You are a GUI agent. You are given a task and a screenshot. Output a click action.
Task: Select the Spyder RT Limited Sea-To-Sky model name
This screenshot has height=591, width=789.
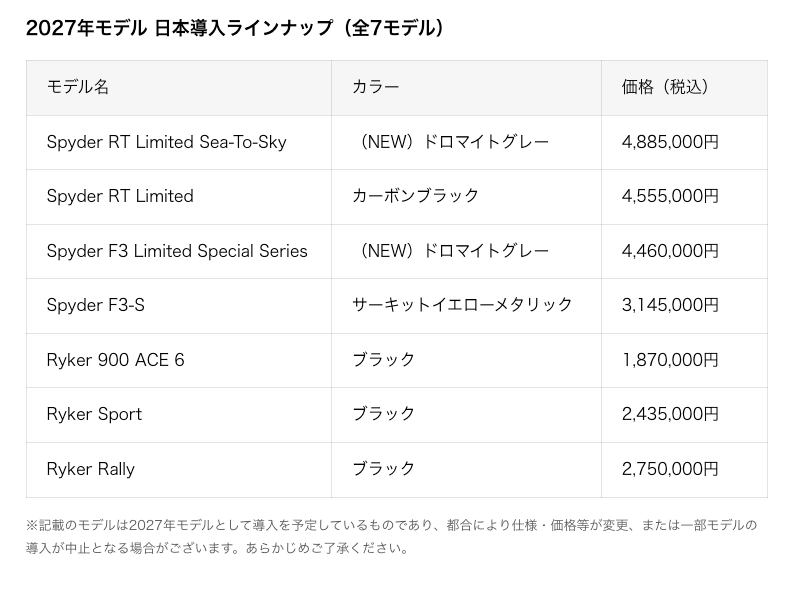(167, 142)
